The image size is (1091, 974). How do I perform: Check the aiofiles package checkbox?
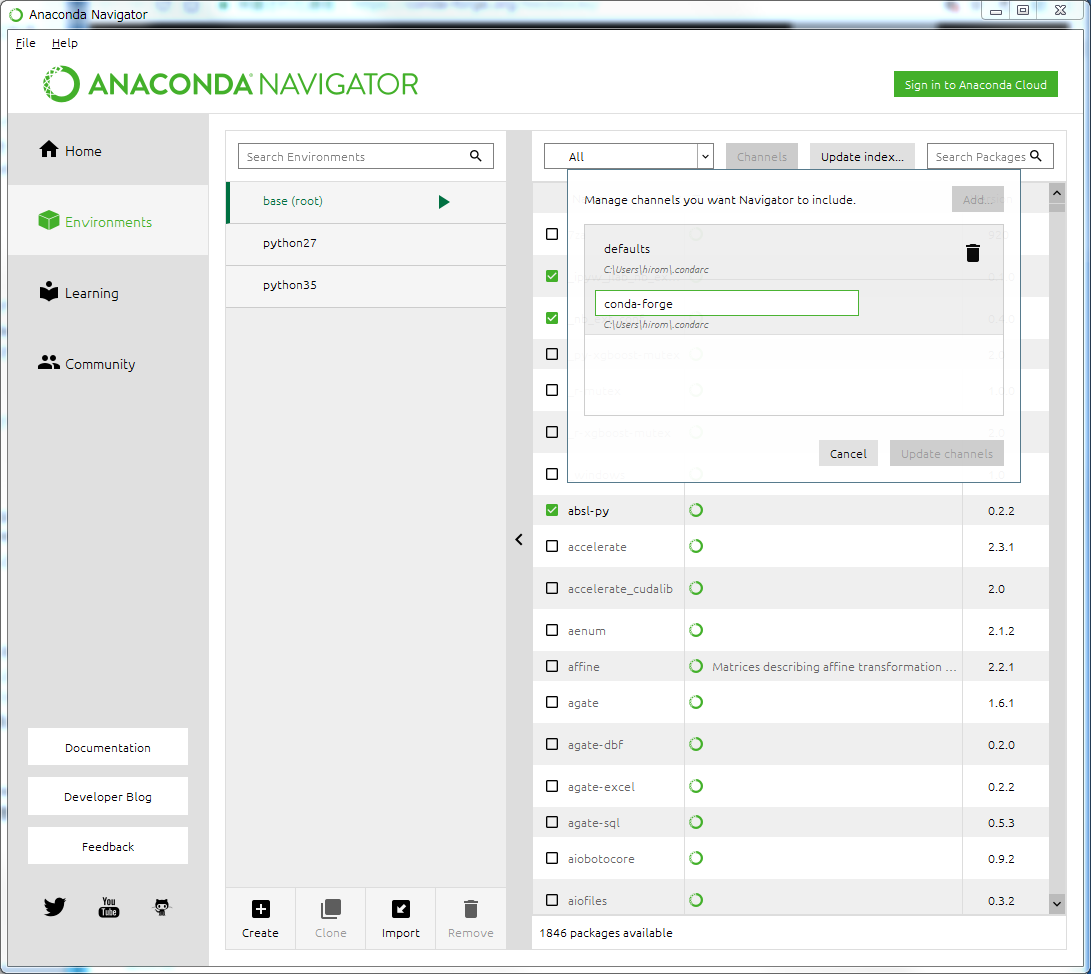(x=552, y=900)
